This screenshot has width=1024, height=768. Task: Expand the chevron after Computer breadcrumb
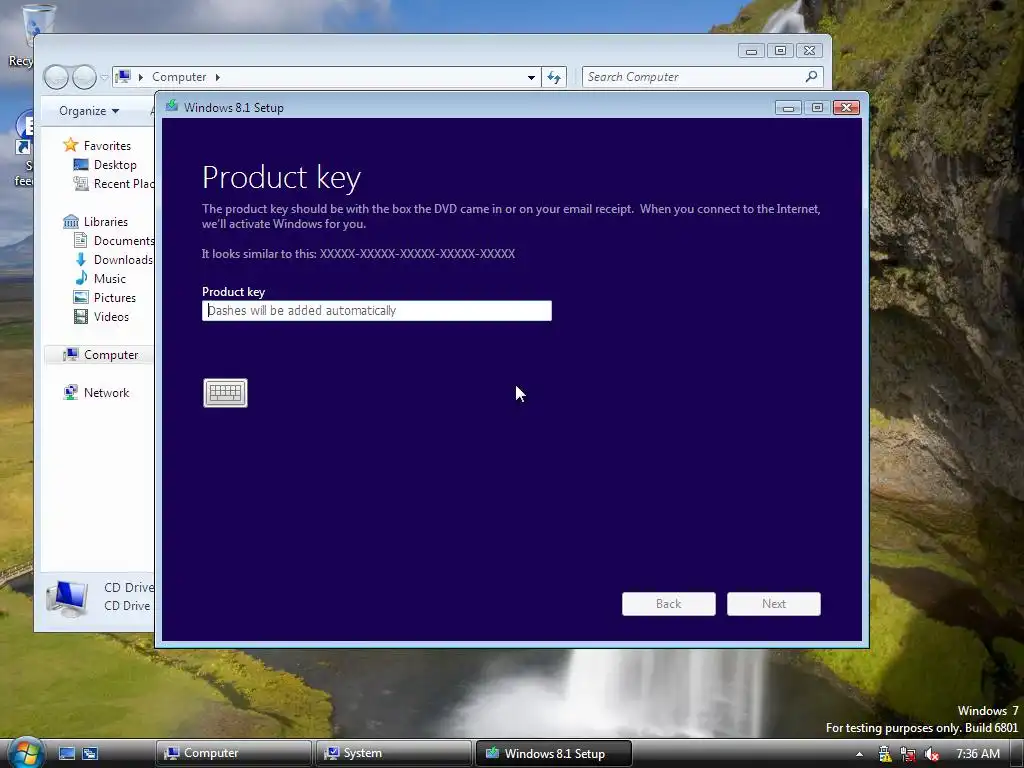coord(217,77)
